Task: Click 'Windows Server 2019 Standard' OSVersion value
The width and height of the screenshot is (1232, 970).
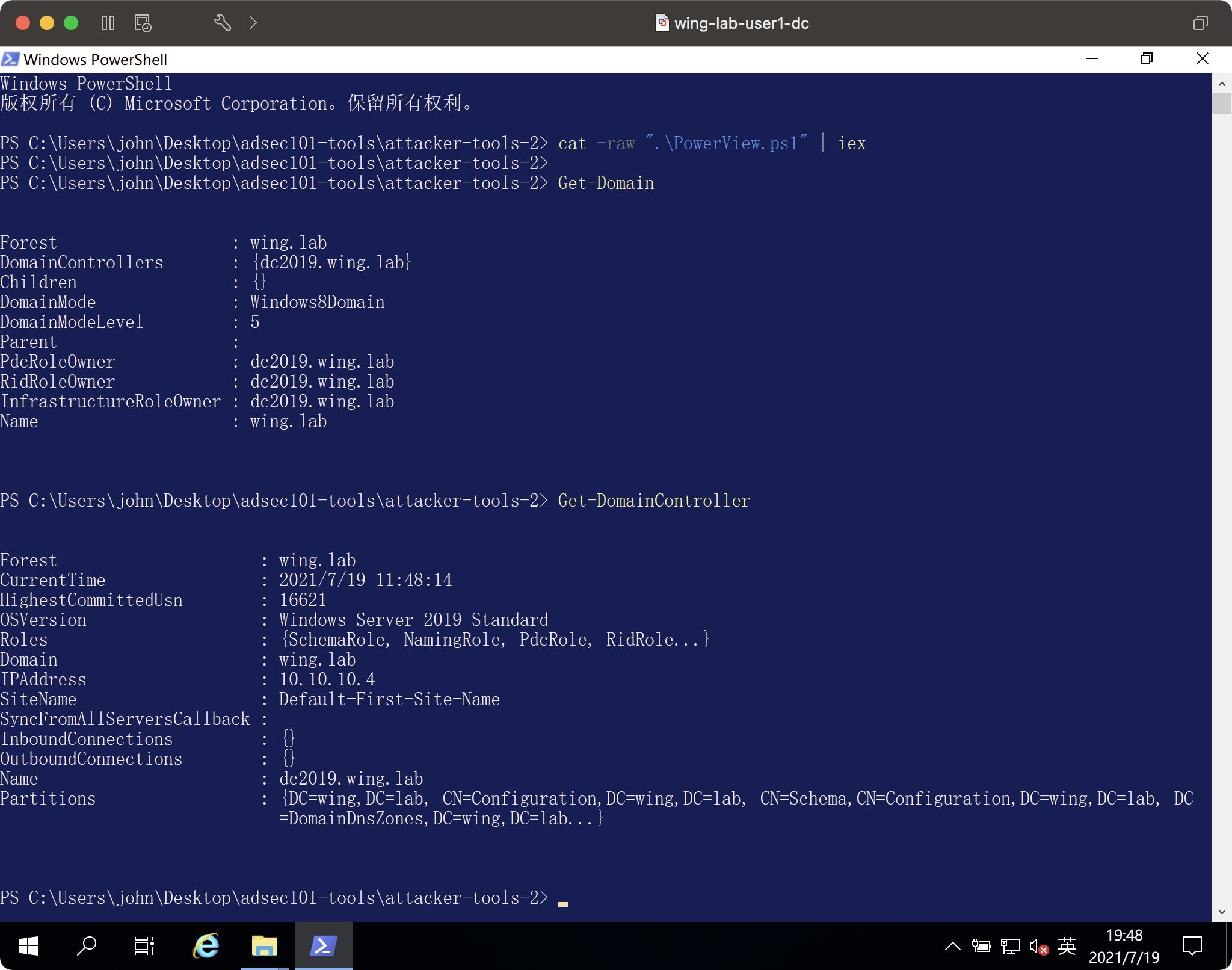Action: click(x=413, y=620)
